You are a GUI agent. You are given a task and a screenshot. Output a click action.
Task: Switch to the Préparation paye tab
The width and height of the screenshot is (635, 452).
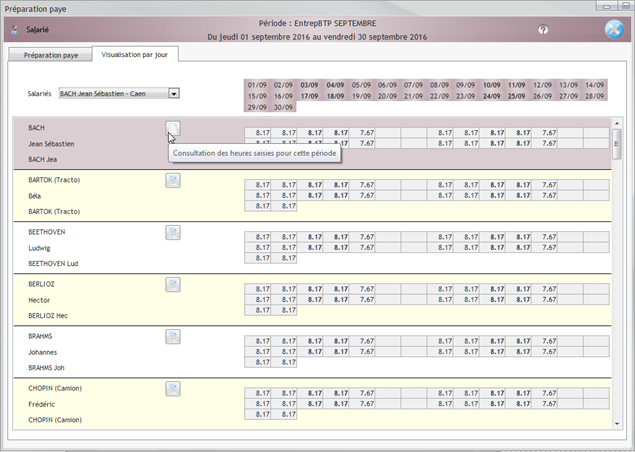pyautogui.click(x=49, y=54)
